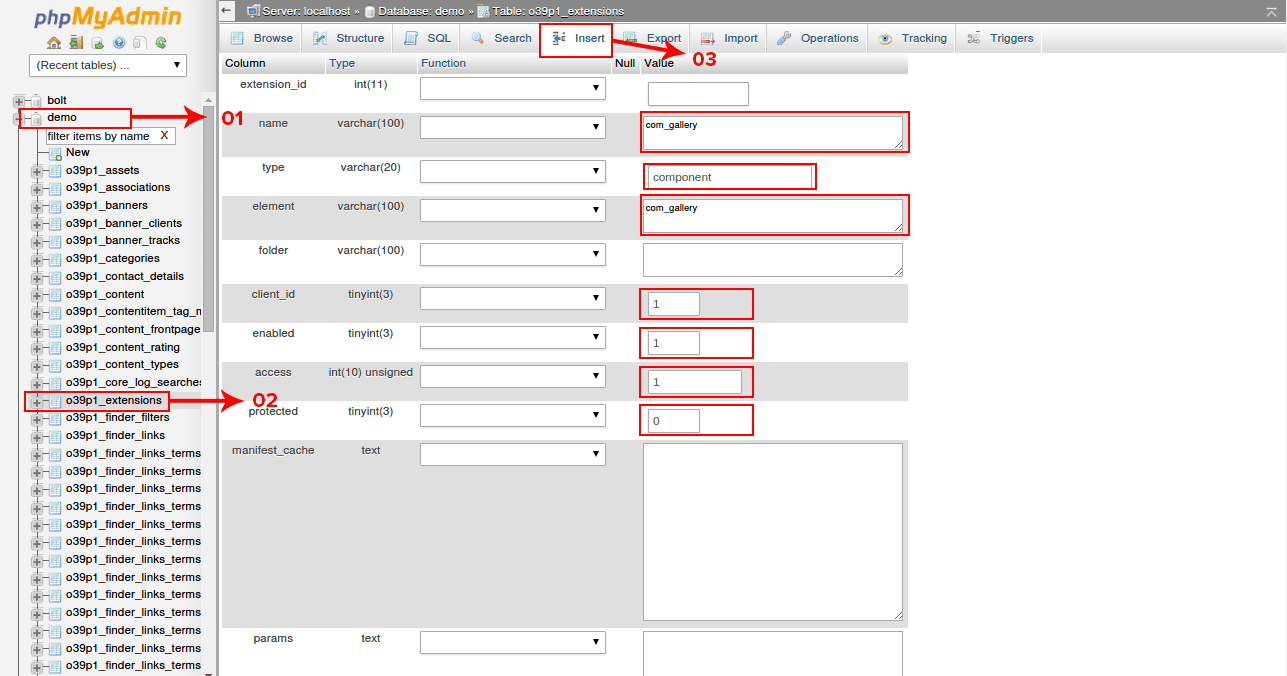The image size is (1287, 676).
Task: Open the Search tab
Action: (501, 38)
